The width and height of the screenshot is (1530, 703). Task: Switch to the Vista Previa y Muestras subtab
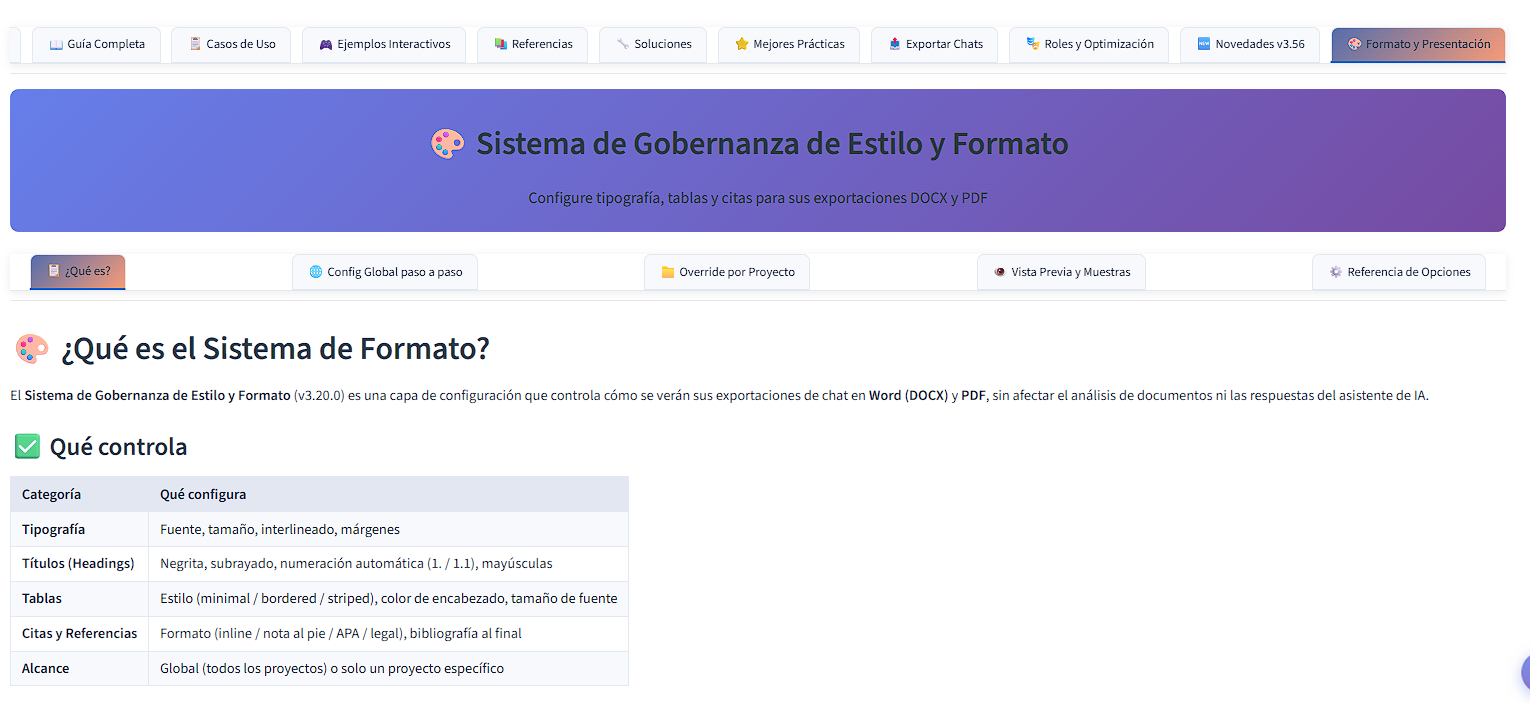[1061, 271]
